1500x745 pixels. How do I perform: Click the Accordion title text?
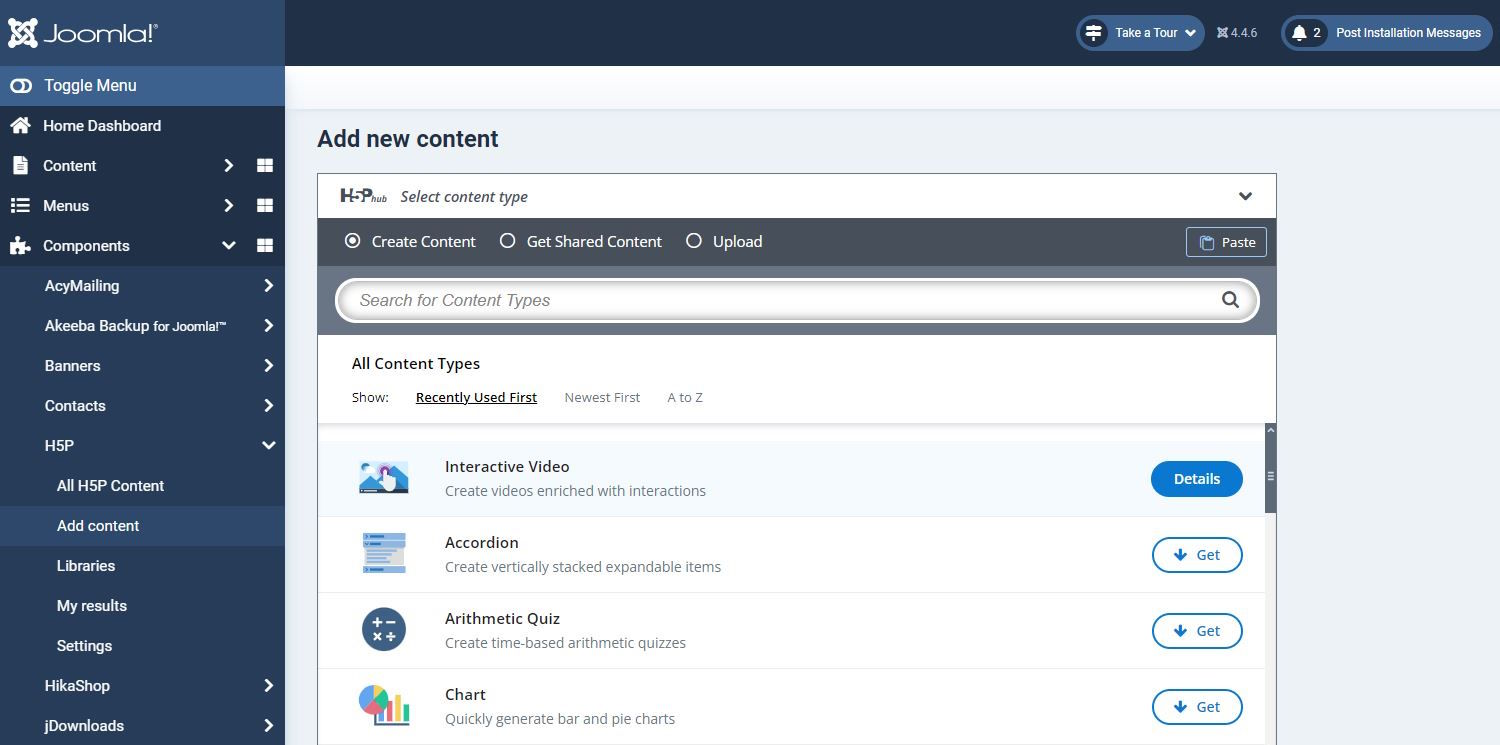tap(481, 542)
